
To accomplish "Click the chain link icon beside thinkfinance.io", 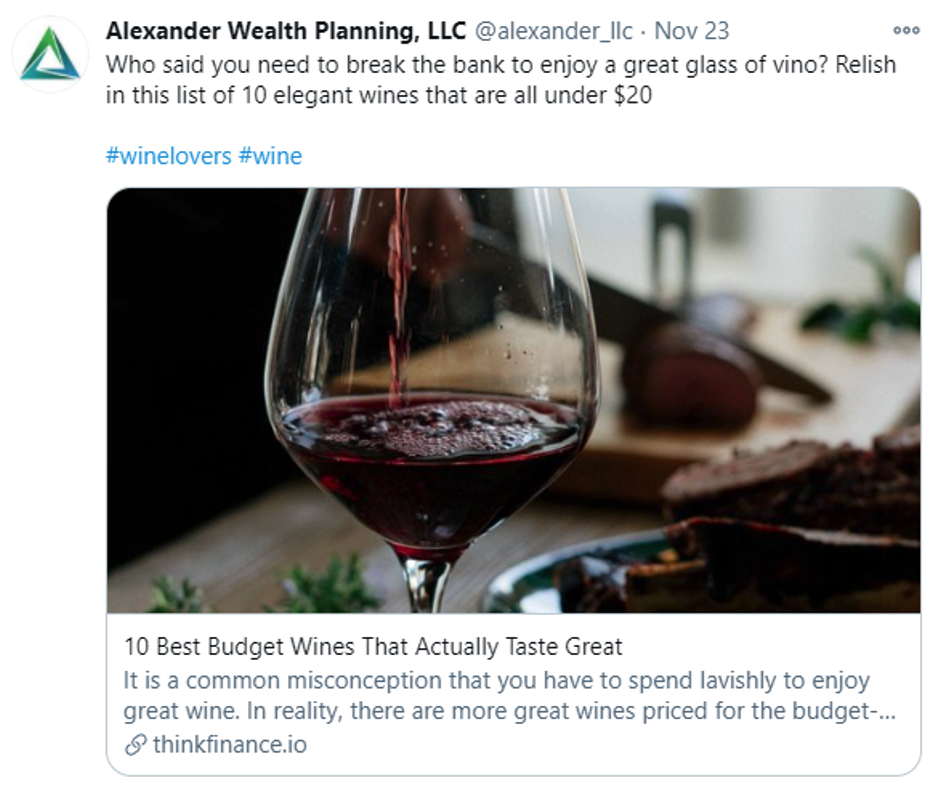I will pos(135,745).
